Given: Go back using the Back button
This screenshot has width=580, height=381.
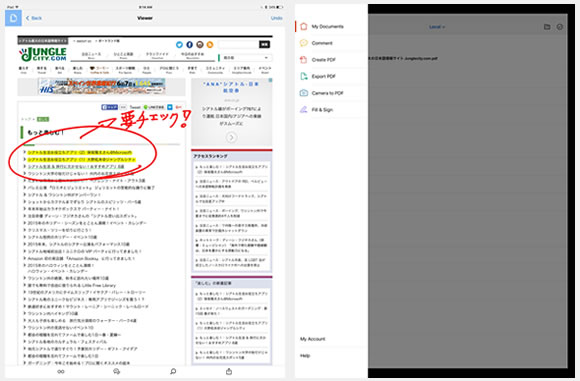Looking at the screenshot, I should click(34, 18).
